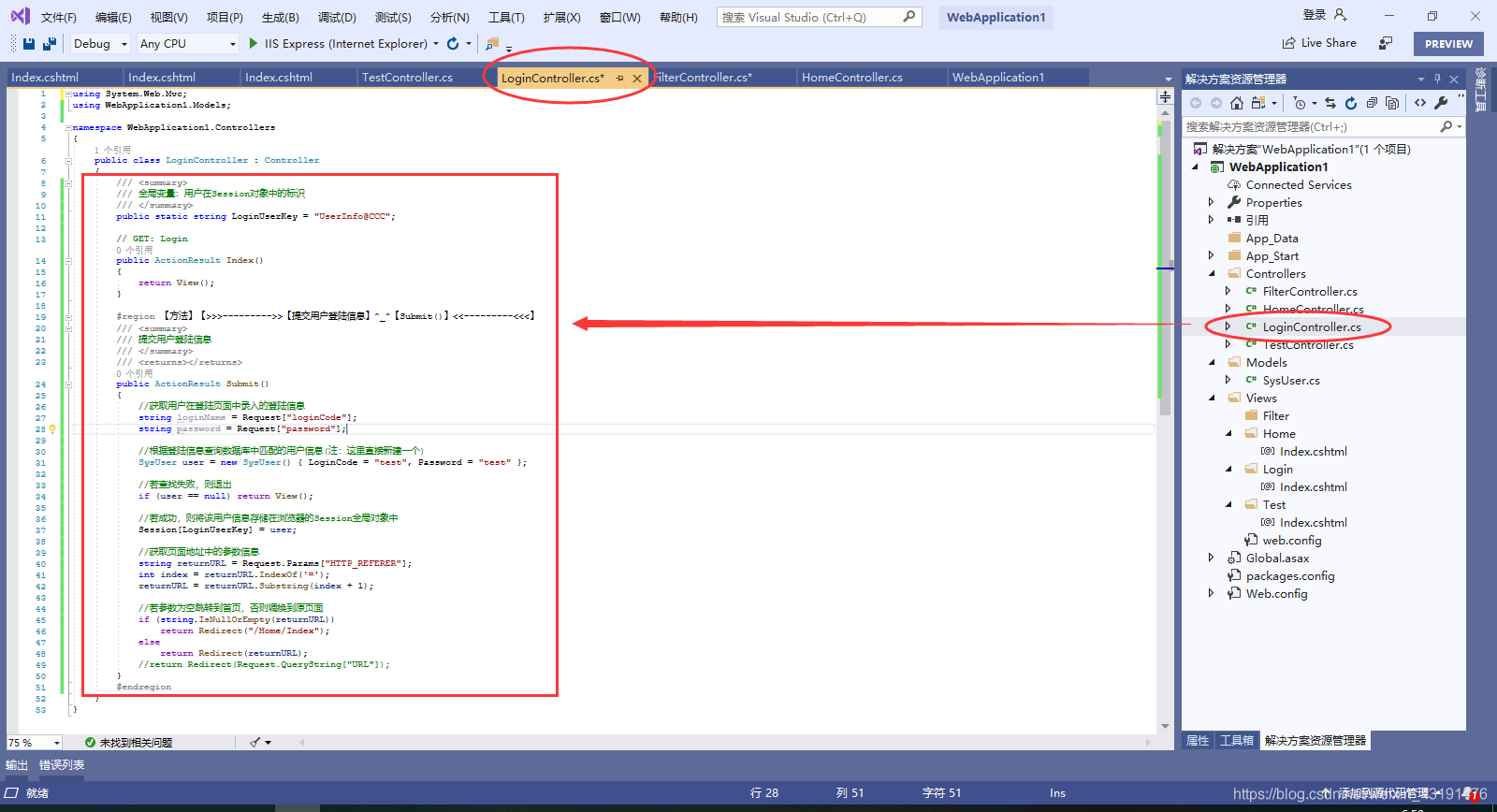Screen dimensions: 1497x812
Task: Select Index.cshtml under the Login folder
Action: (x=1313, y=486)
